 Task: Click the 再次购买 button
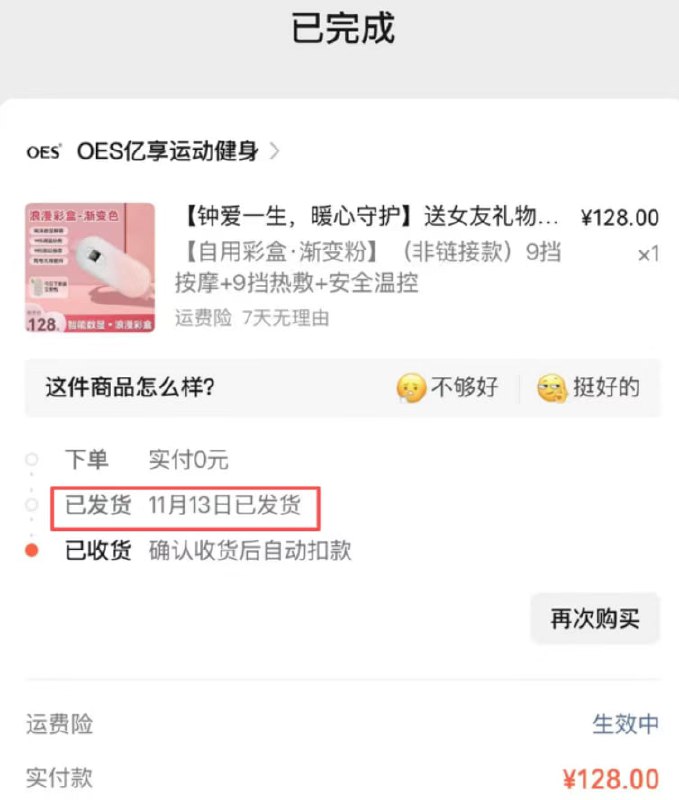click(595, 618)
